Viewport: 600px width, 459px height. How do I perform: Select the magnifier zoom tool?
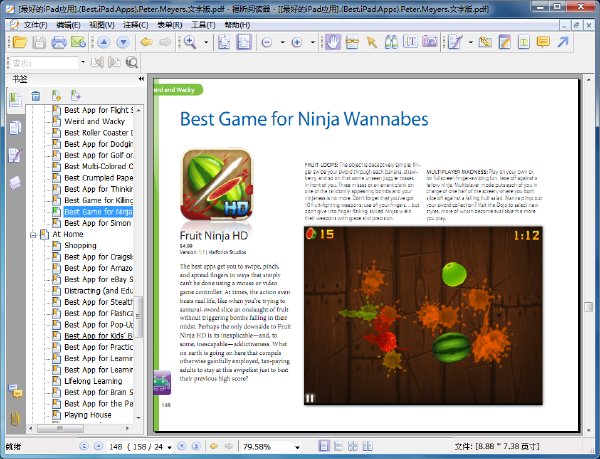[190, 42]
